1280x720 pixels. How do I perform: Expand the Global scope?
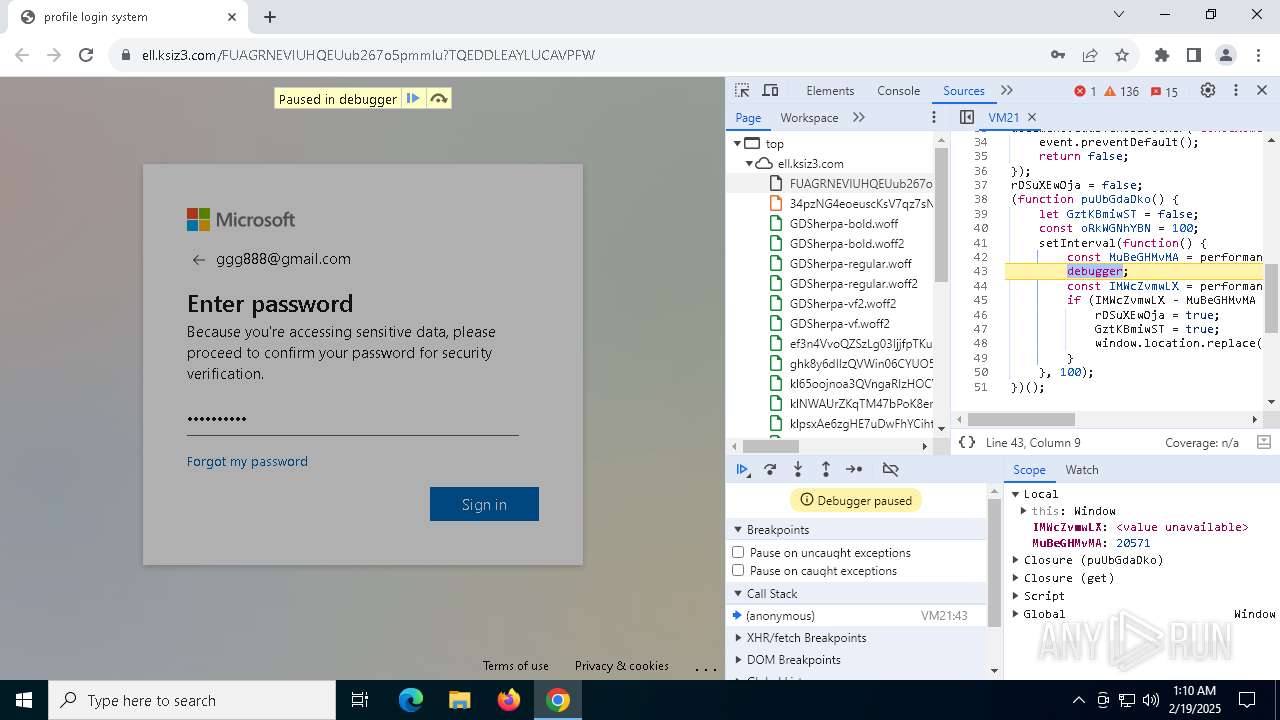(1015, 614)
